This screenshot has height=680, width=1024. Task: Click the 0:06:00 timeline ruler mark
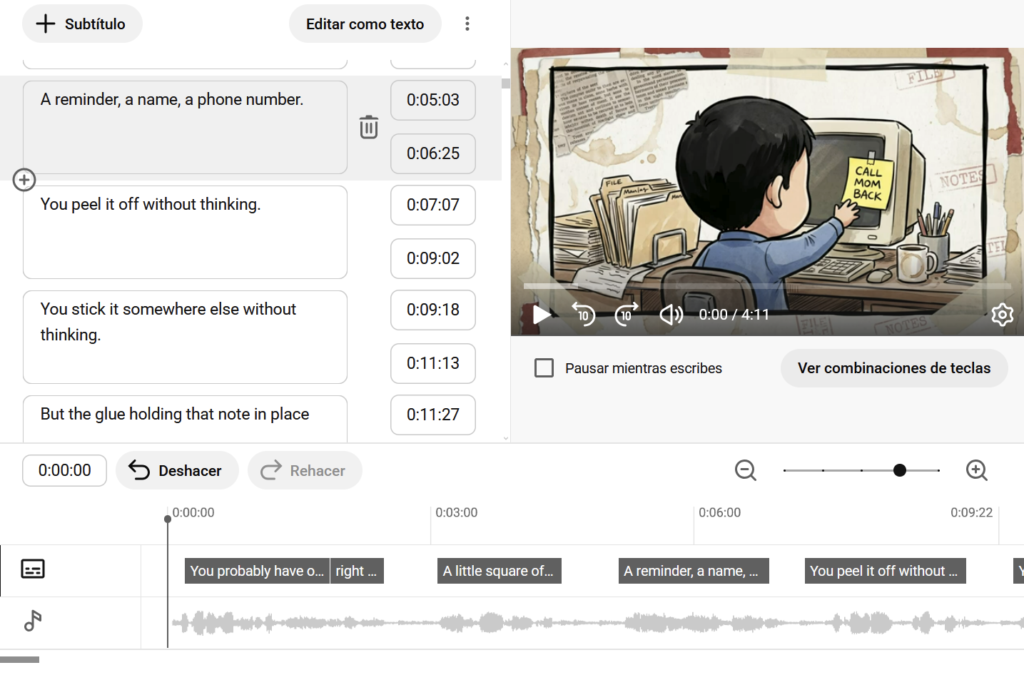pos(720,513)
